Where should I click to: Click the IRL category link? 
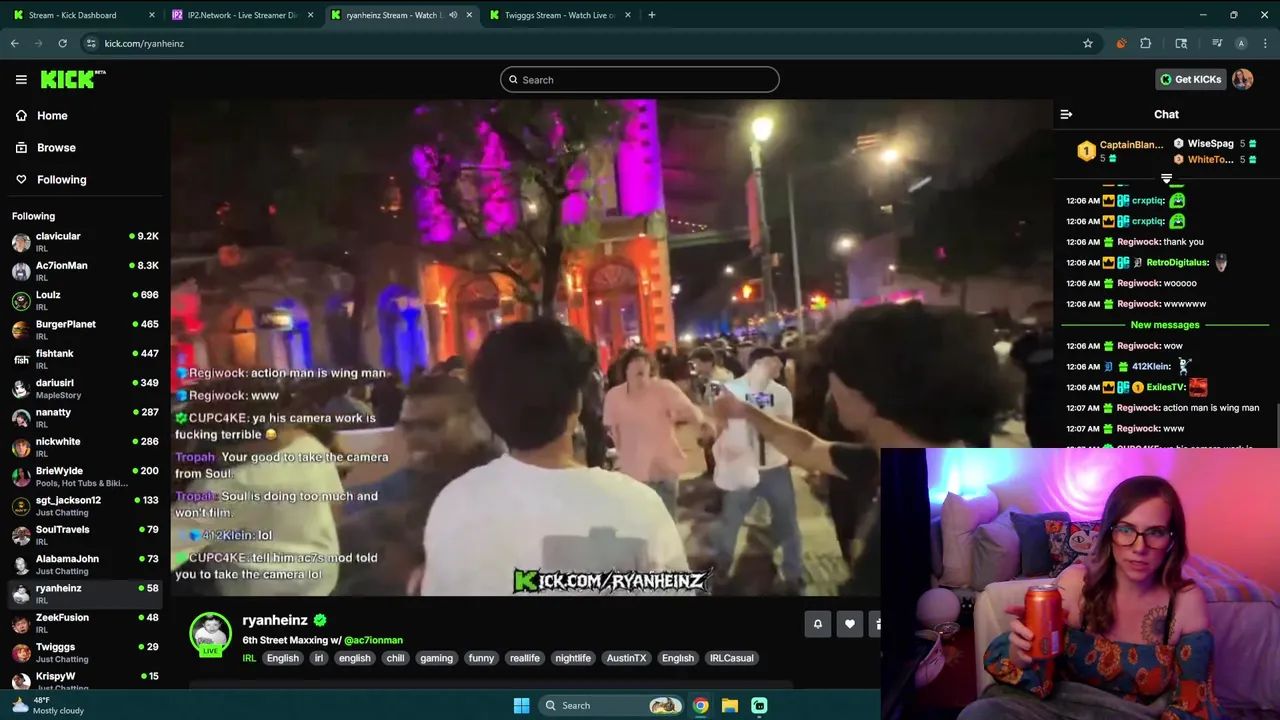(x=249, y=658)
